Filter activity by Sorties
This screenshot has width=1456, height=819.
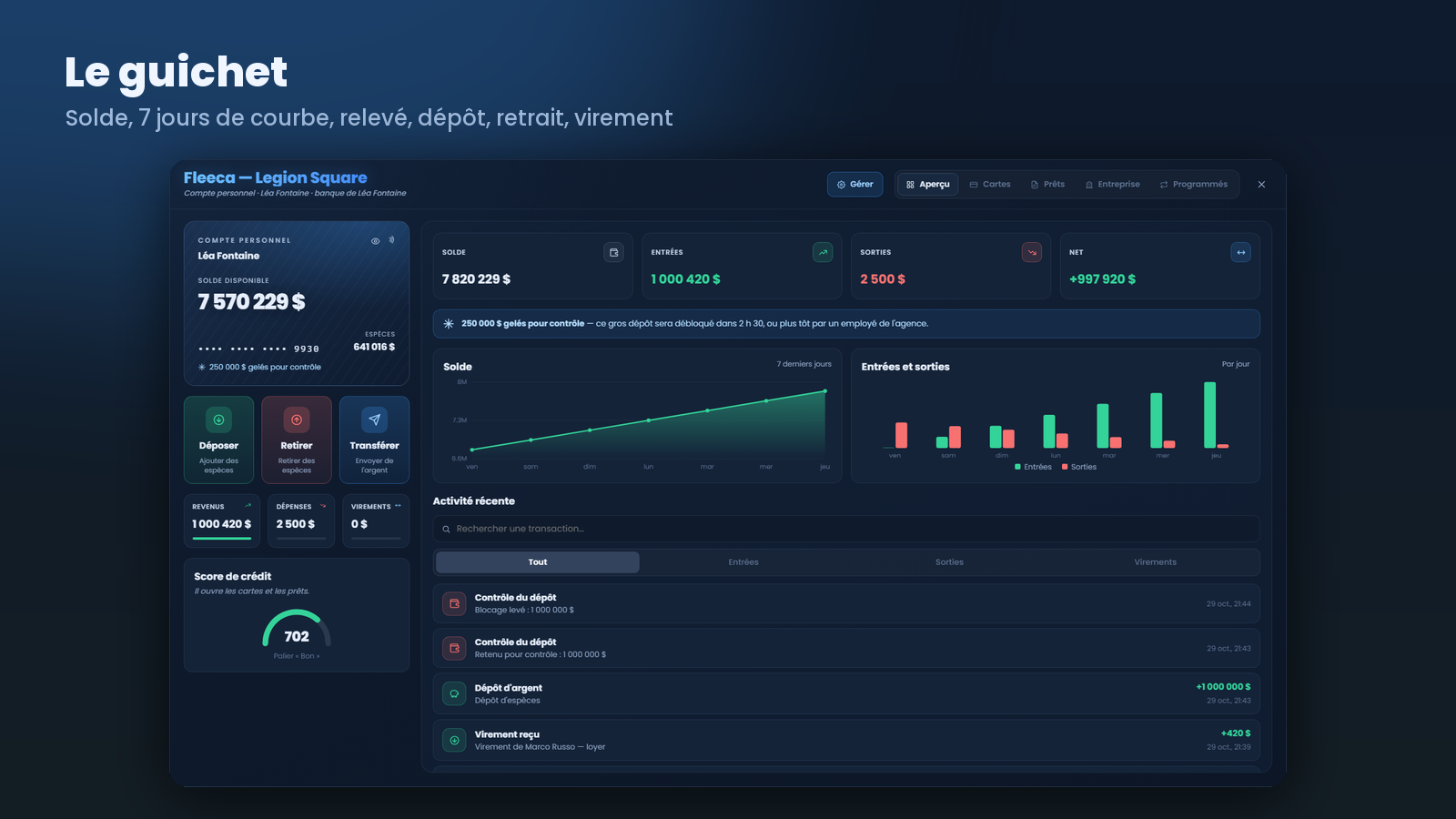[949, 562]
